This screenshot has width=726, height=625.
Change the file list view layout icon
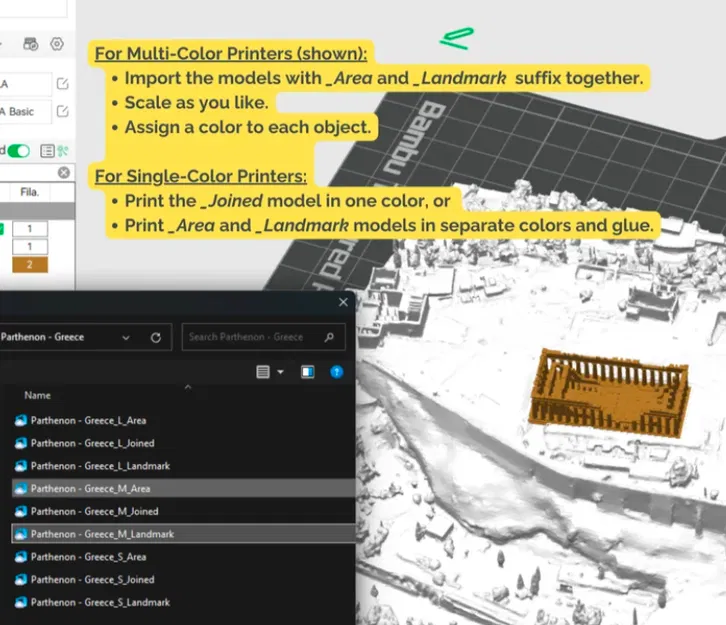[263, 372]
